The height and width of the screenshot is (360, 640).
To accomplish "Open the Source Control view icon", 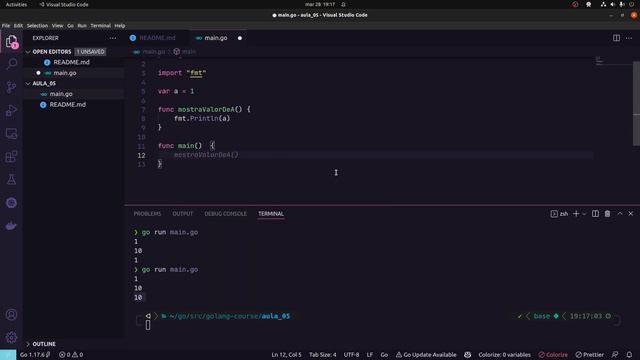I will 11,87.
